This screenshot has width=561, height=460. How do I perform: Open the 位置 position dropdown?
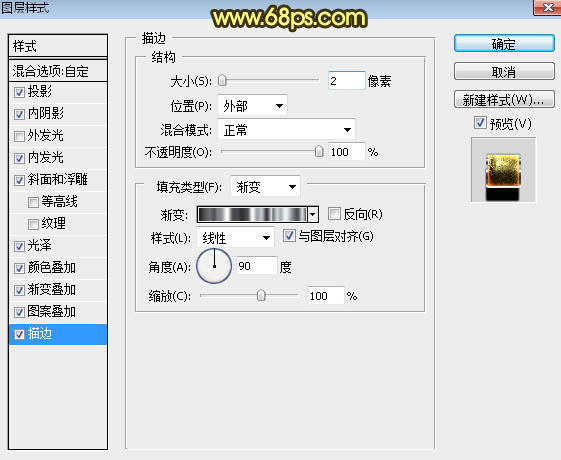(x=252, y=106)
